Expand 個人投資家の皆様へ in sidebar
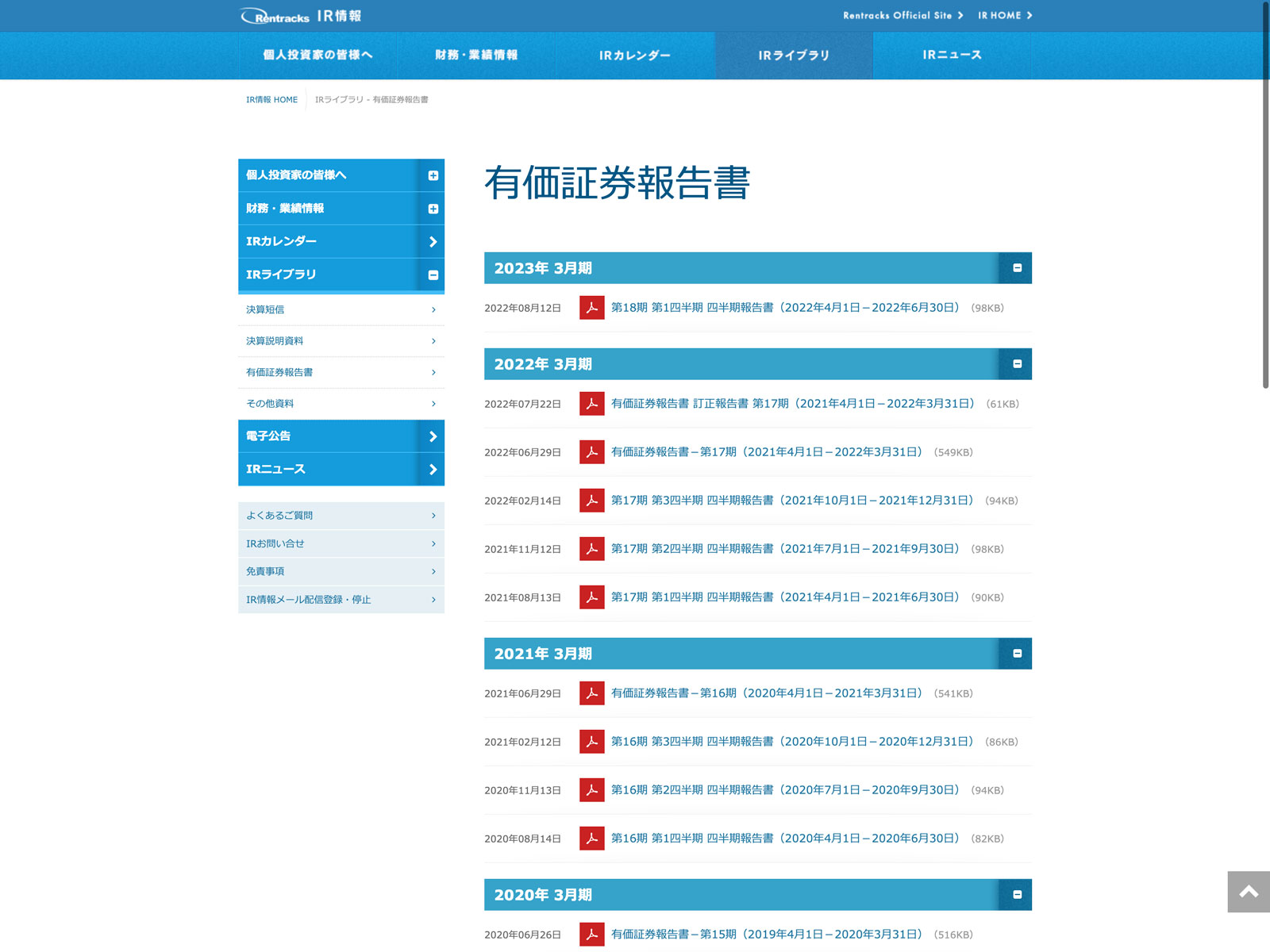This screenshot has width=1270, height=952. (433, 175)
